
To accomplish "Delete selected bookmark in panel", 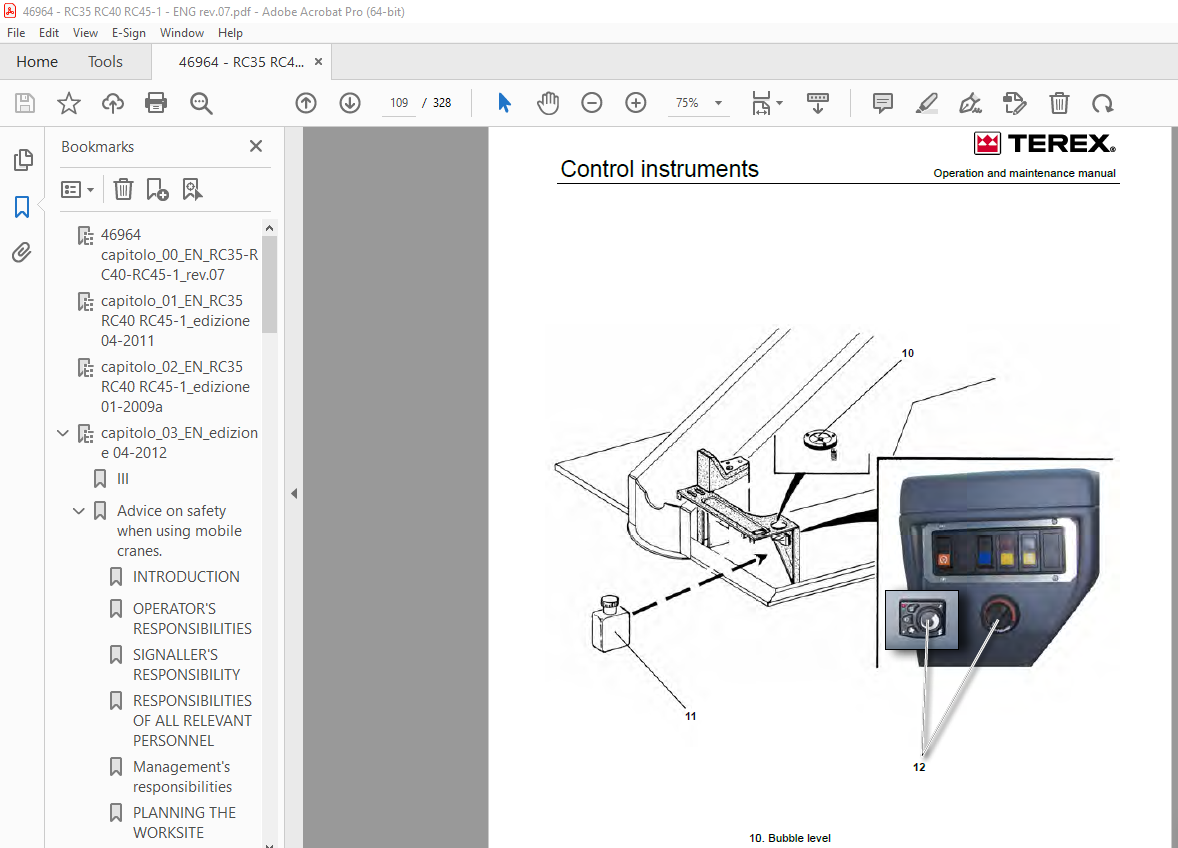I will (123, 189).
